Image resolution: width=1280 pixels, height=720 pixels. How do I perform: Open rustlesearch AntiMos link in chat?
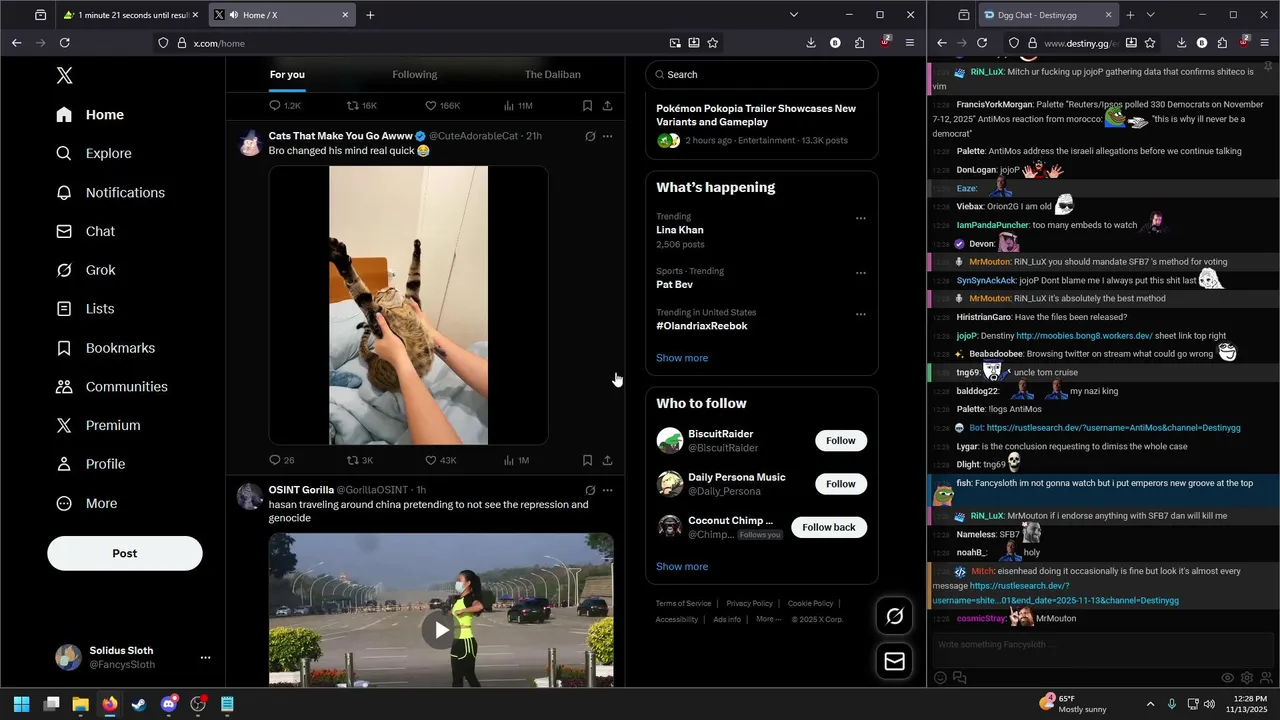[1113, 428]
